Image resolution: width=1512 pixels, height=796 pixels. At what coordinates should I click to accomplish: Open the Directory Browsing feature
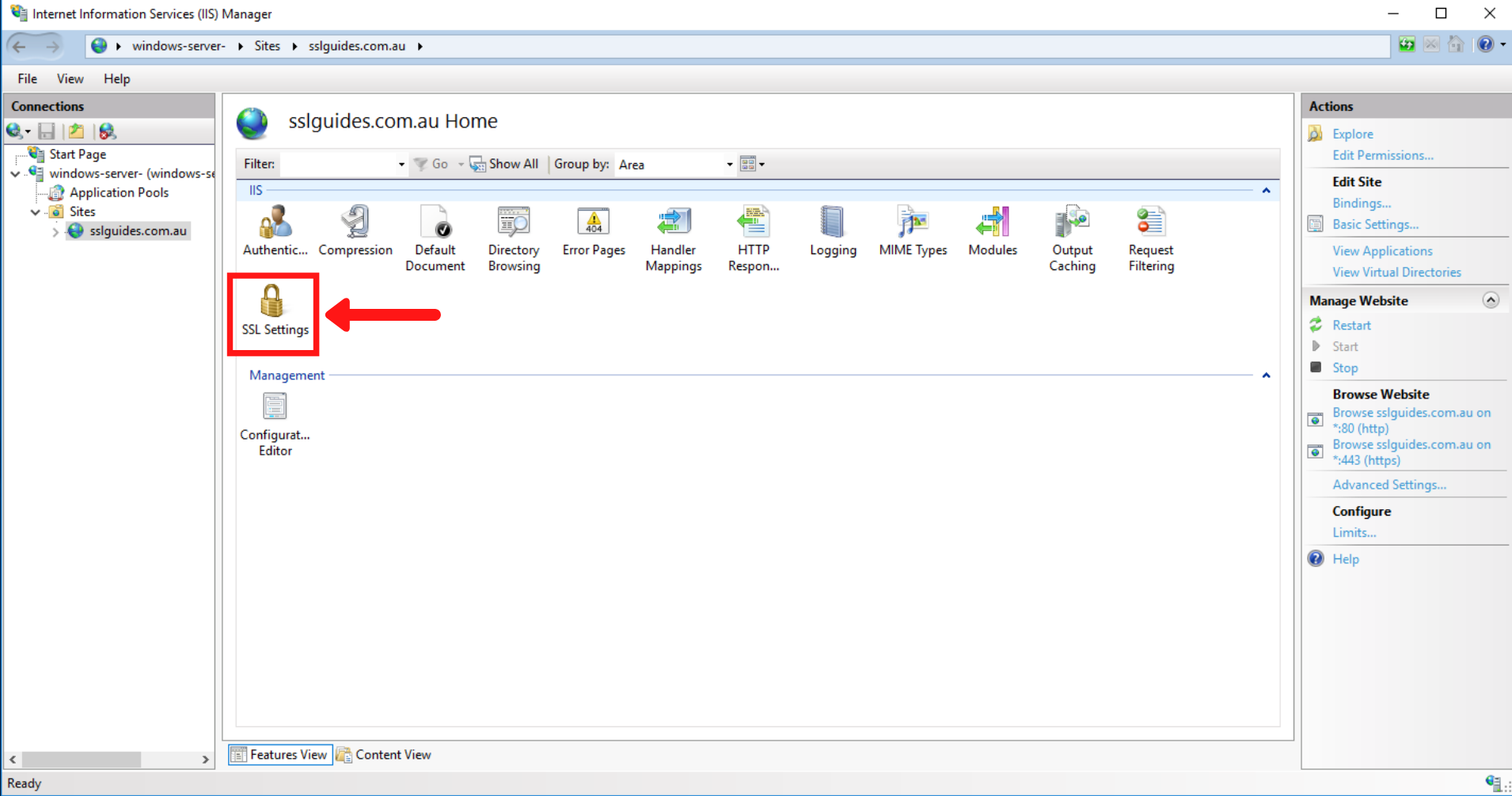pos(513,230)
